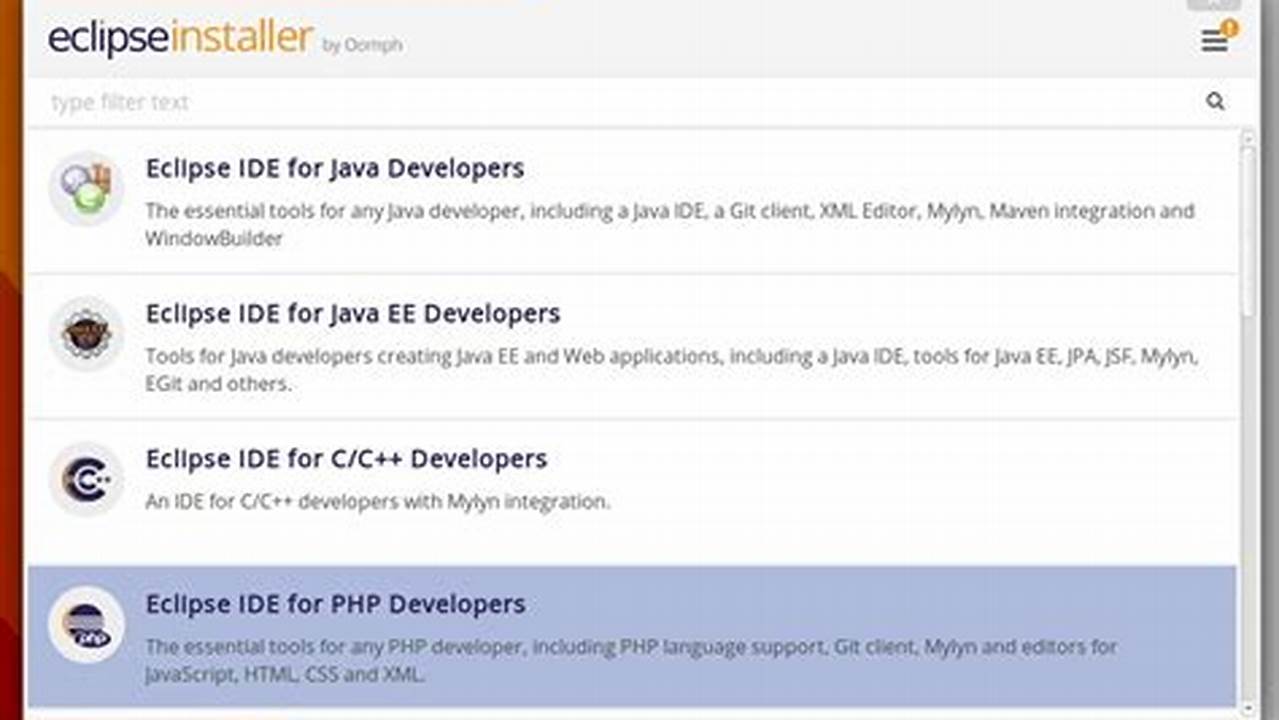
Task: Click the search magnifier icon
Action: (x=1215, y=101)
